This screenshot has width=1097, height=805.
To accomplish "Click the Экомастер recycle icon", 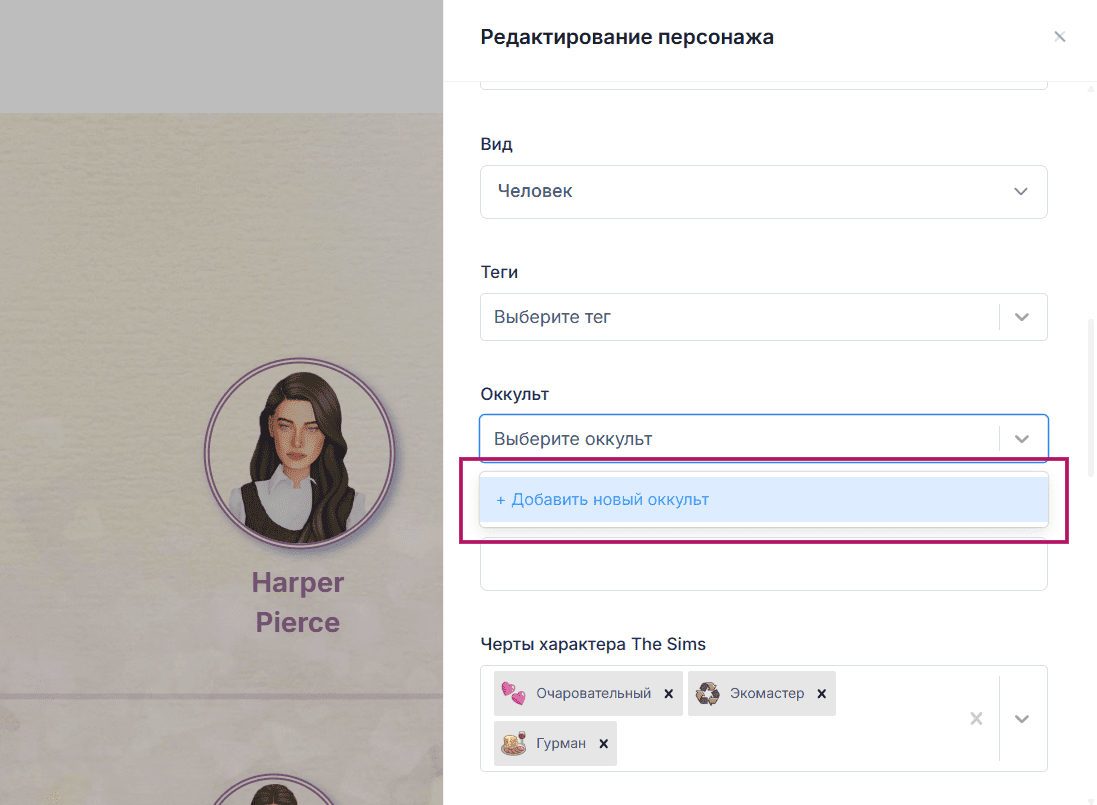I will click(707, 693).
